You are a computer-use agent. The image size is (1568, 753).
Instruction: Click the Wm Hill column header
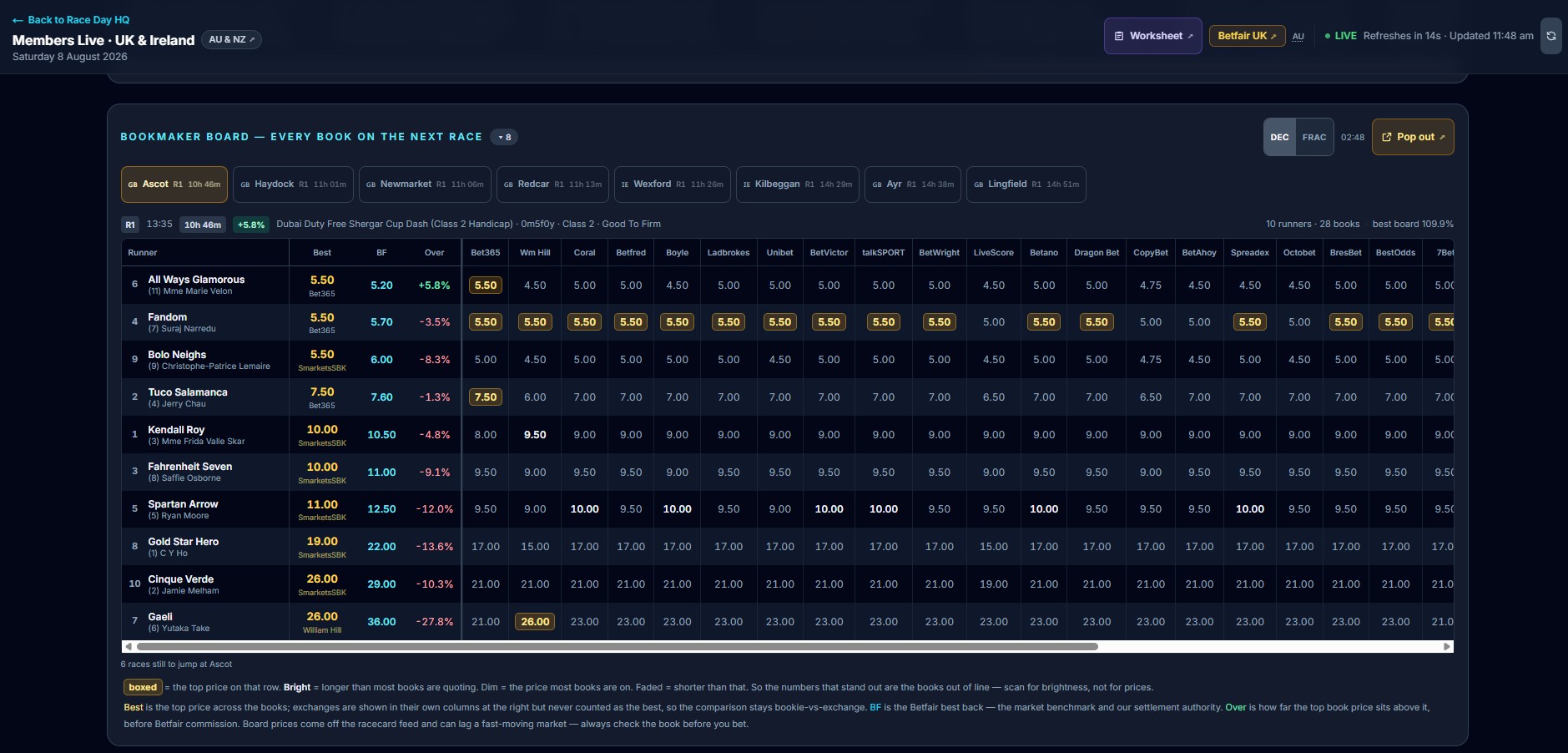[x=535, y=252]
